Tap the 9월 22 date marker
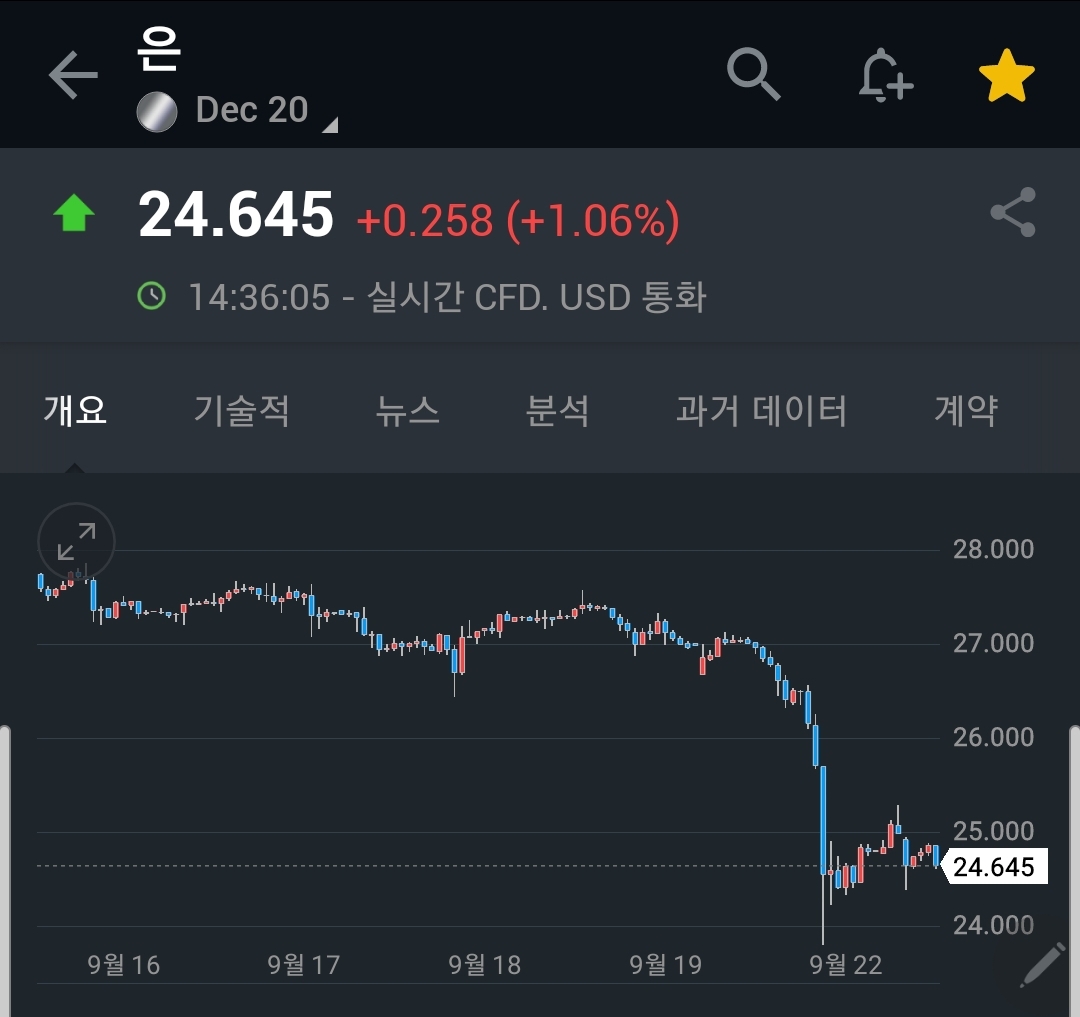This screenshot has height=1017, width=1080. pos(846,965)
